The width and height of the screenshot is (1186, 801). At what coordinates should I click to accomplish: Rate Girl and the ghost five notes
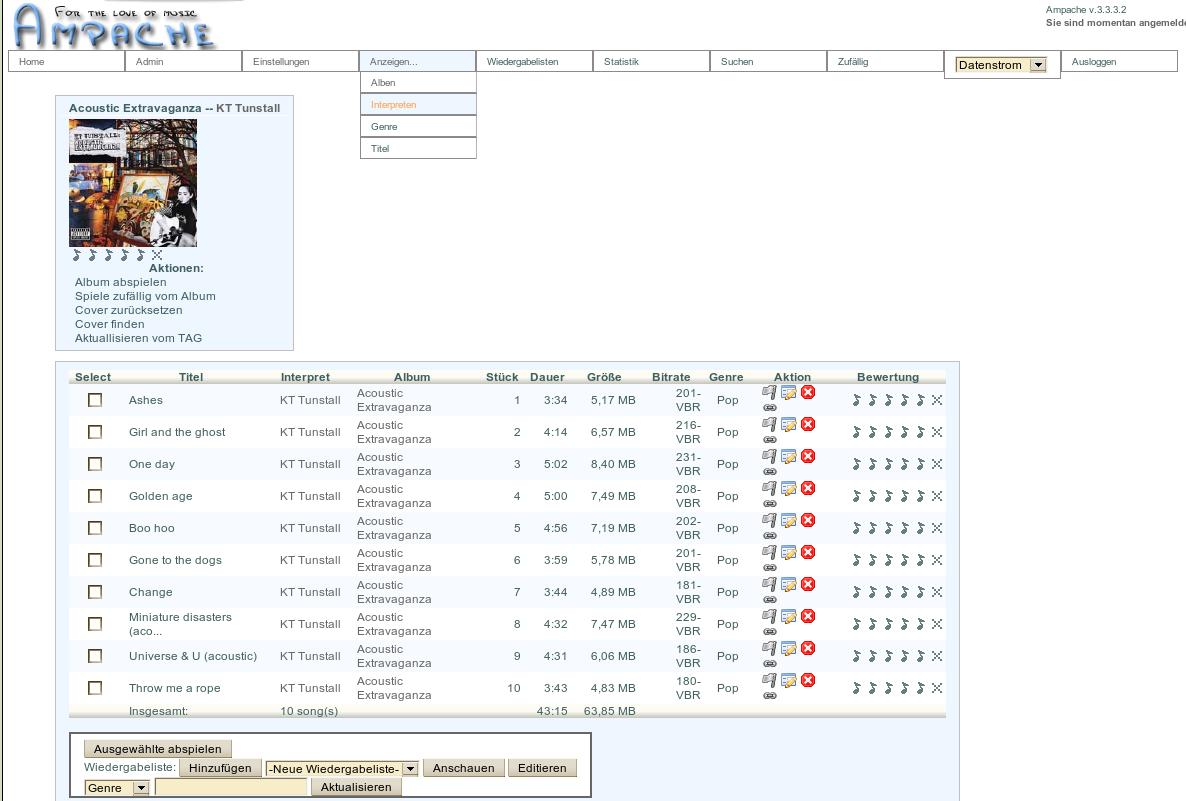tap(921, 432)
